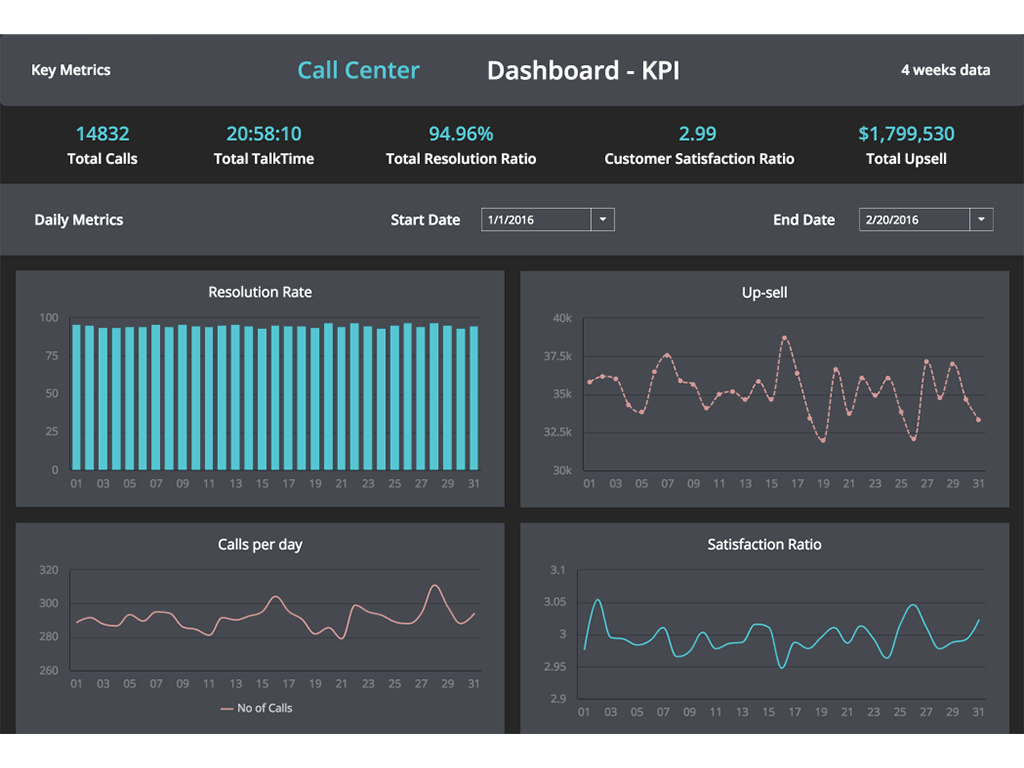Image resolution: width=1024 pixels, height=768 pixels.
Task: Select the Total TalkTime value 20:58:10
Action: [264, 134]
